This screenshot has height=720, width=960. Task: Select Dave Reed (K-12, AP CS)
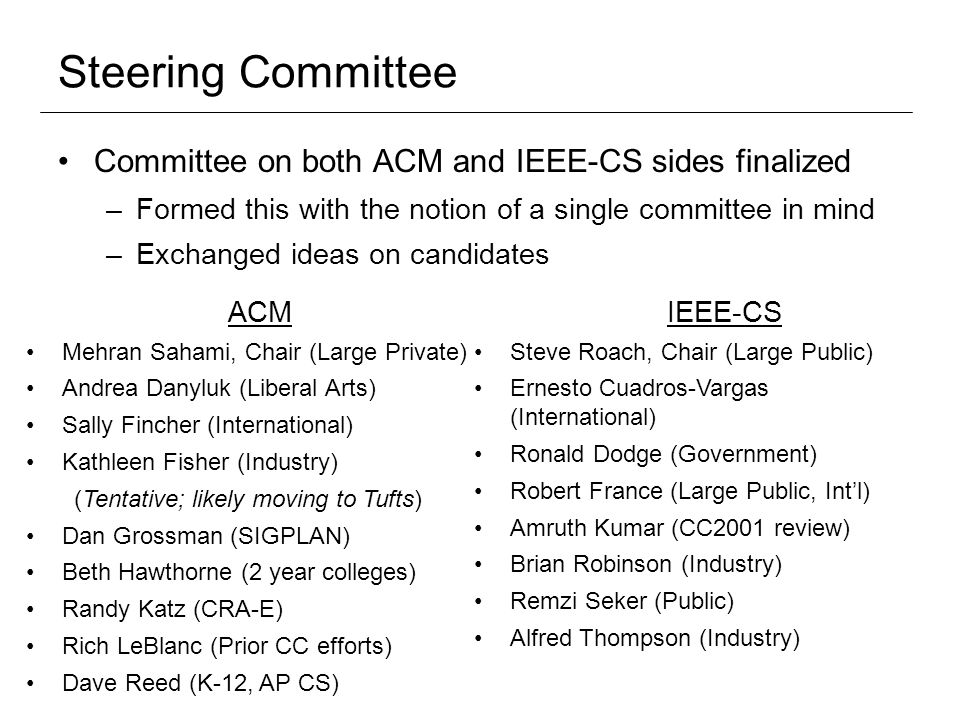(x=200, y=683)
